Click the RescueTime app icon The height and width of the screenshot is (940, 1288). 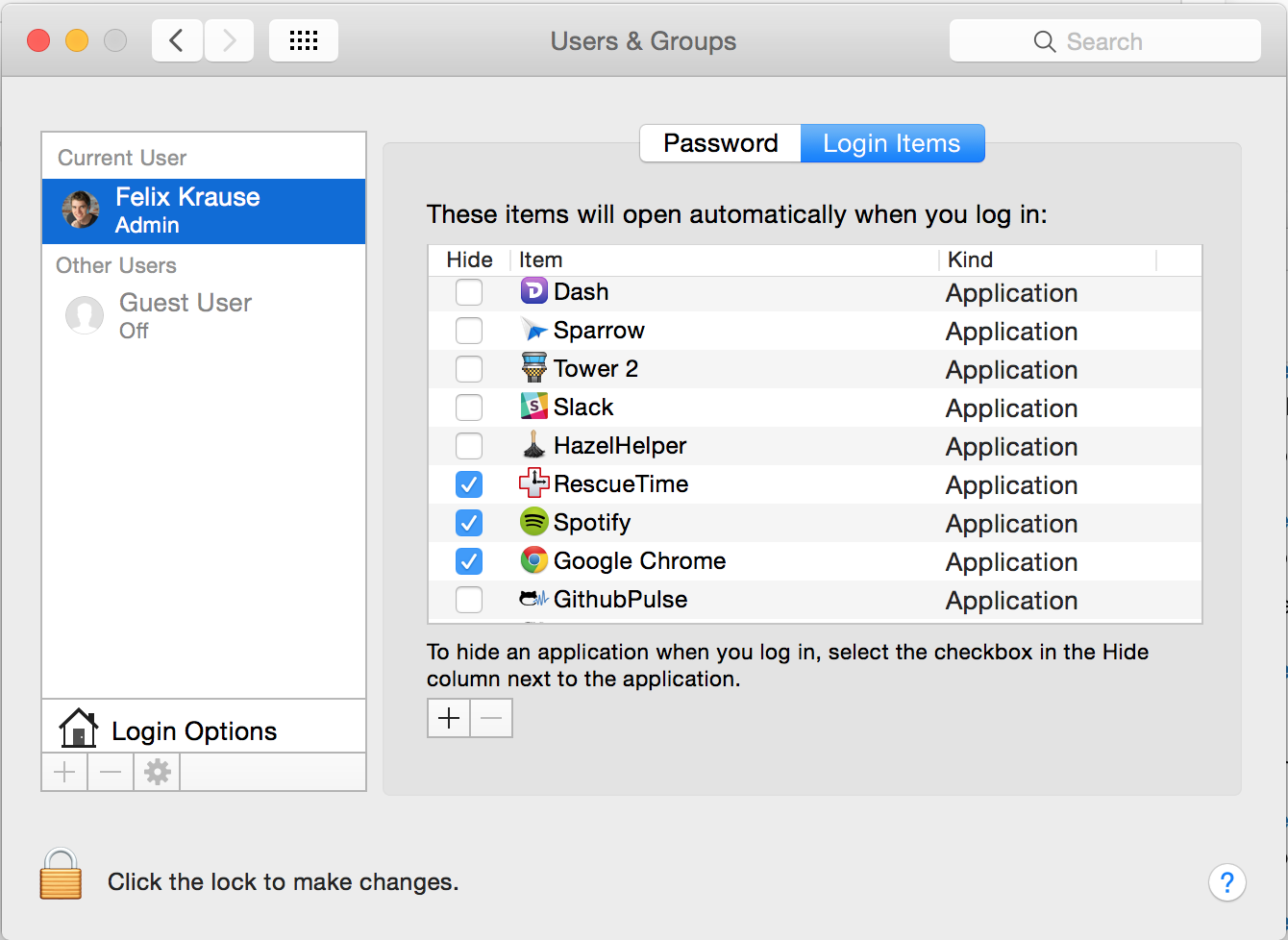[x=533, y=483]
